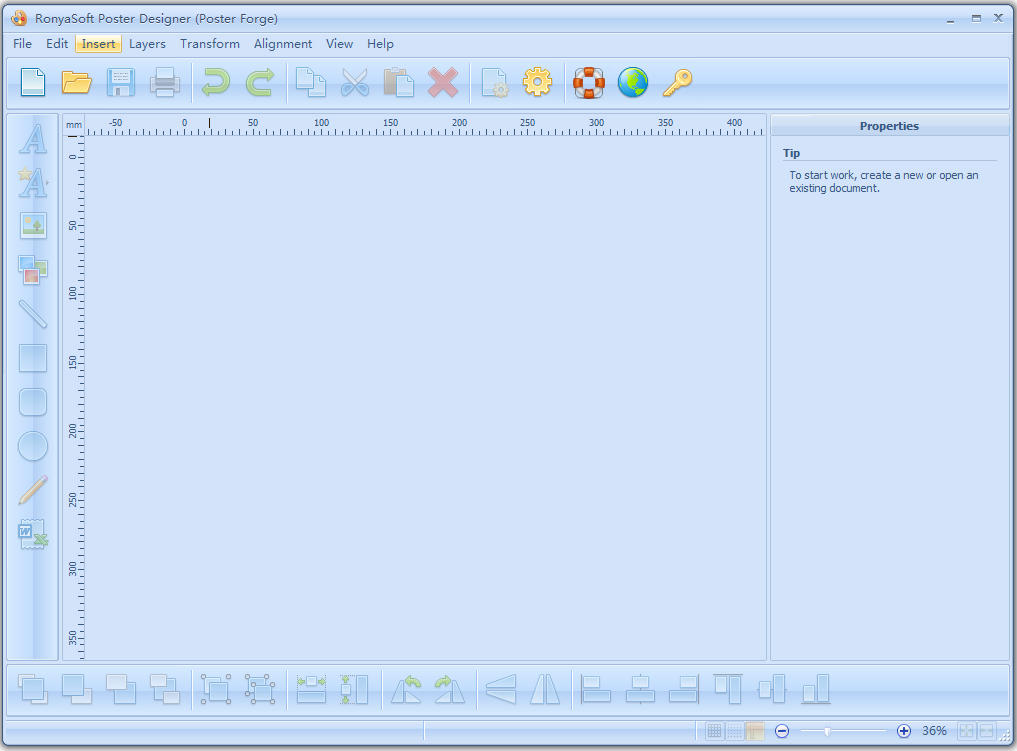Rotate the object left
This screenshot has height=751, width=1017.
tap(406, 689)
